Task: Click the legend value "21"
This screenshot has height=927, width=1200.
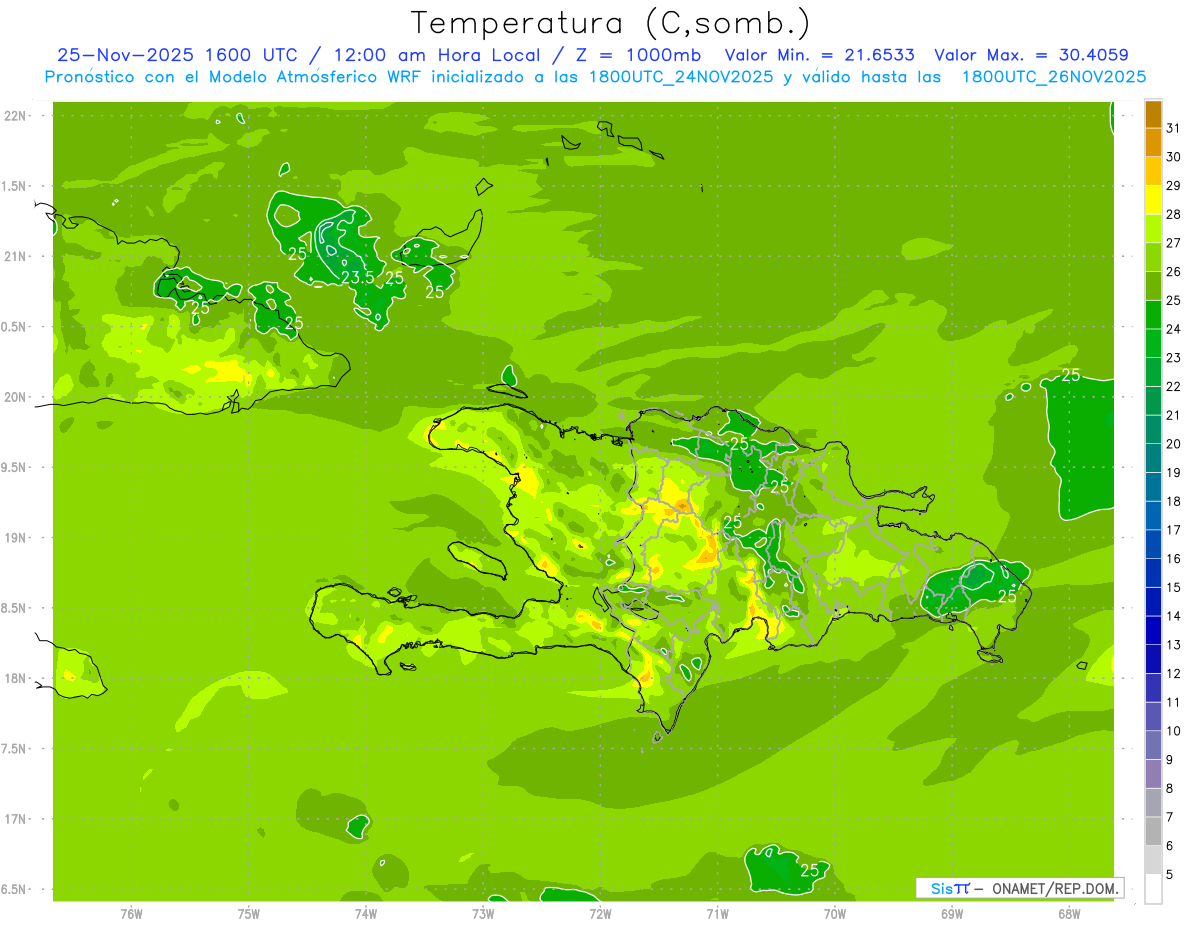Action: (x=1174, y=415)
